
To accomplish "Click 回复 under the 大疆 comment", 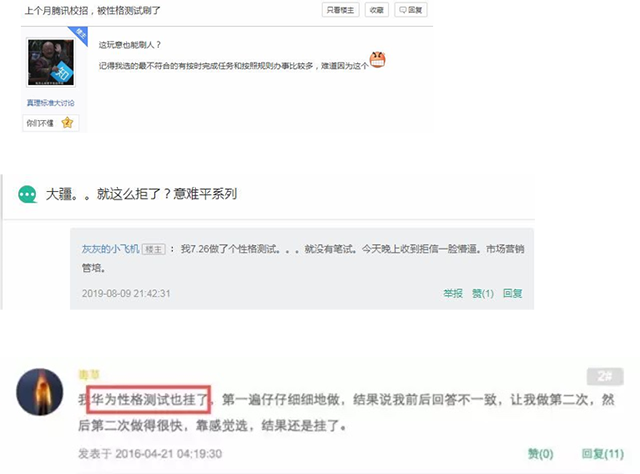I will 512,293.
